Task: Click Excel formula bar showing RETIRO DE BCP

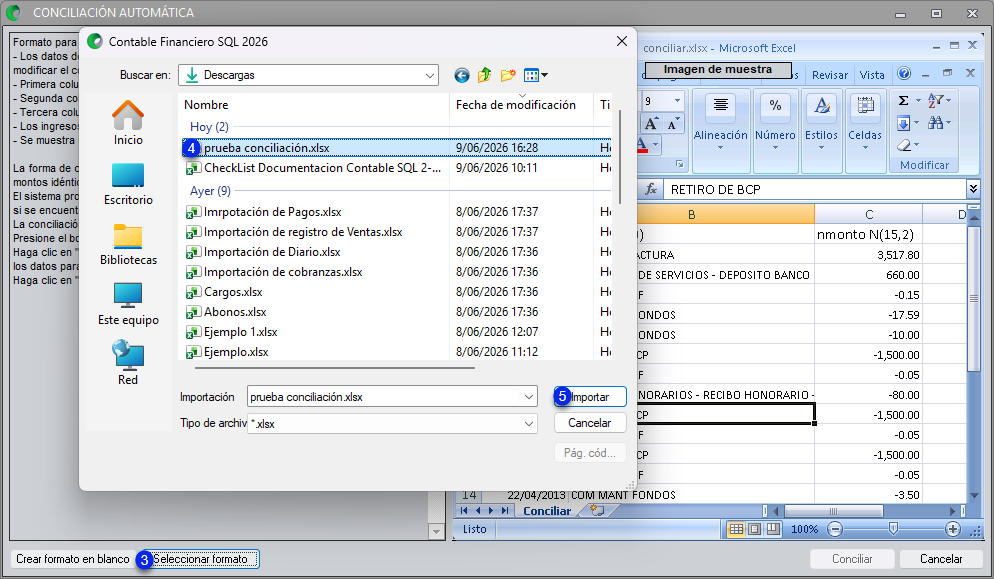Action: coord(814,189)
